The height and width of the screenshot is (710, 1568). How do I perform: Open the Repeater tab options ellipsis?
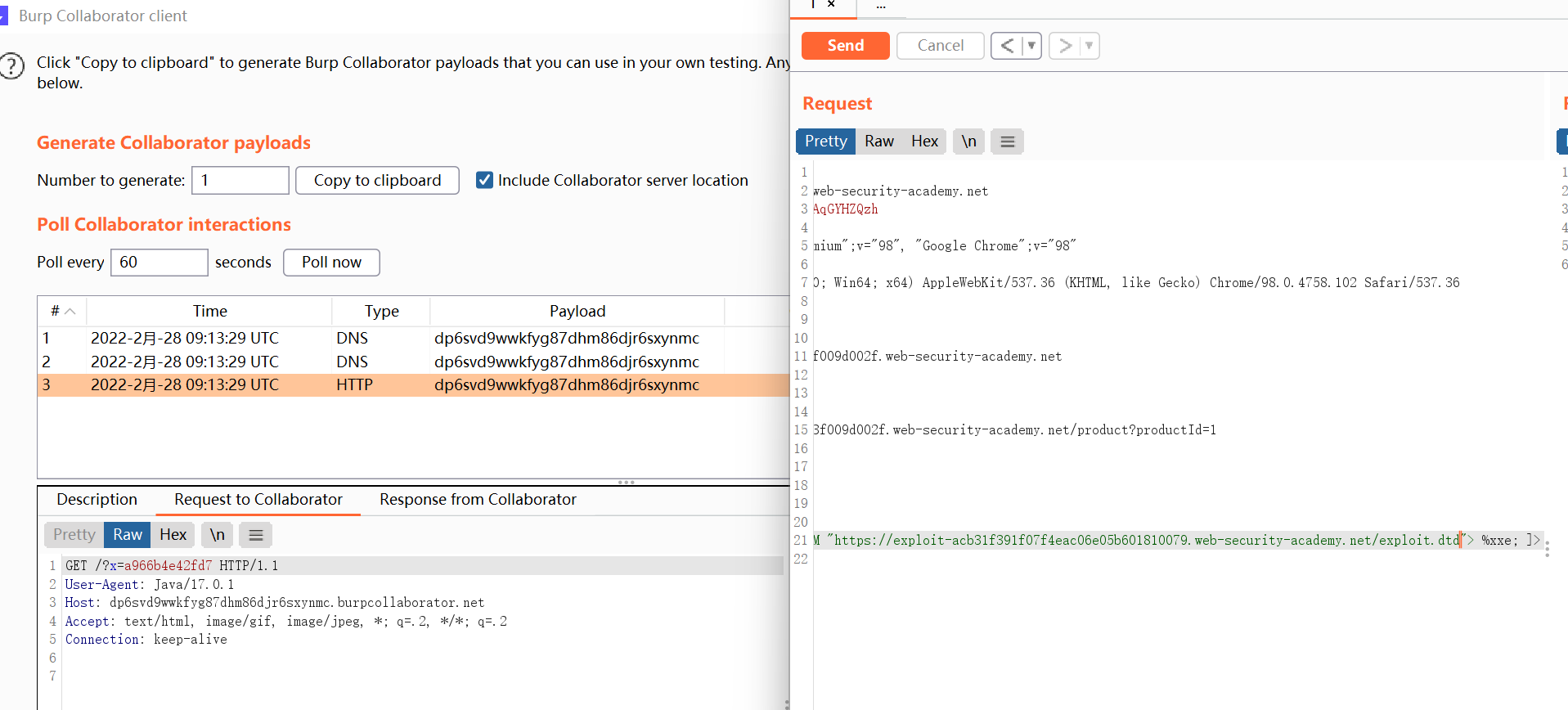(x=881, y=6)
